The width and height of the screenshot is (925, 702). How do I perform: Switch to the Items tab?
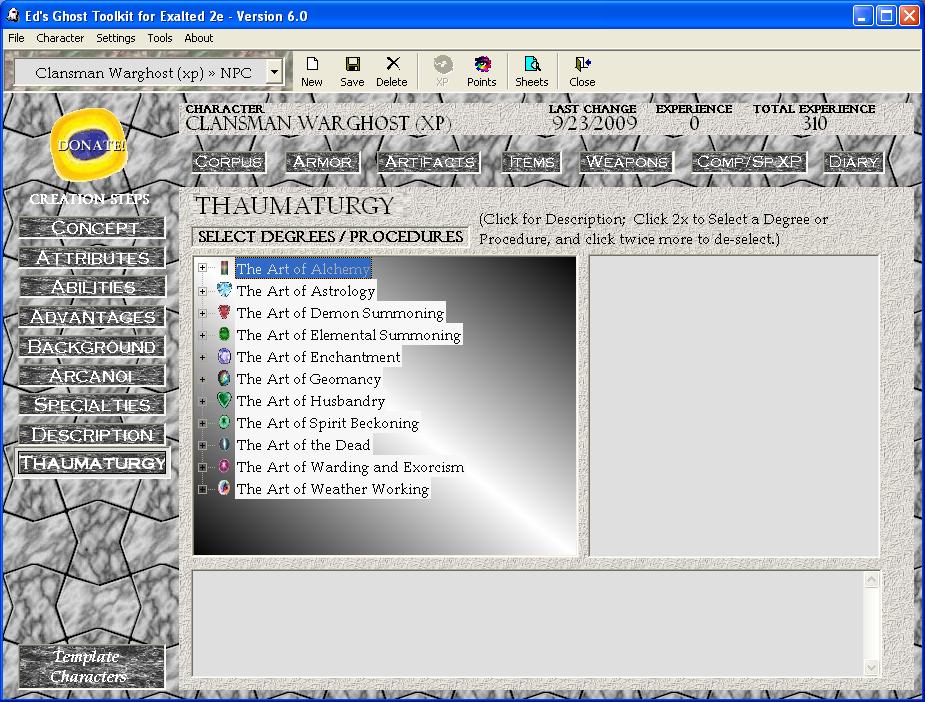(x=532, y=162)
